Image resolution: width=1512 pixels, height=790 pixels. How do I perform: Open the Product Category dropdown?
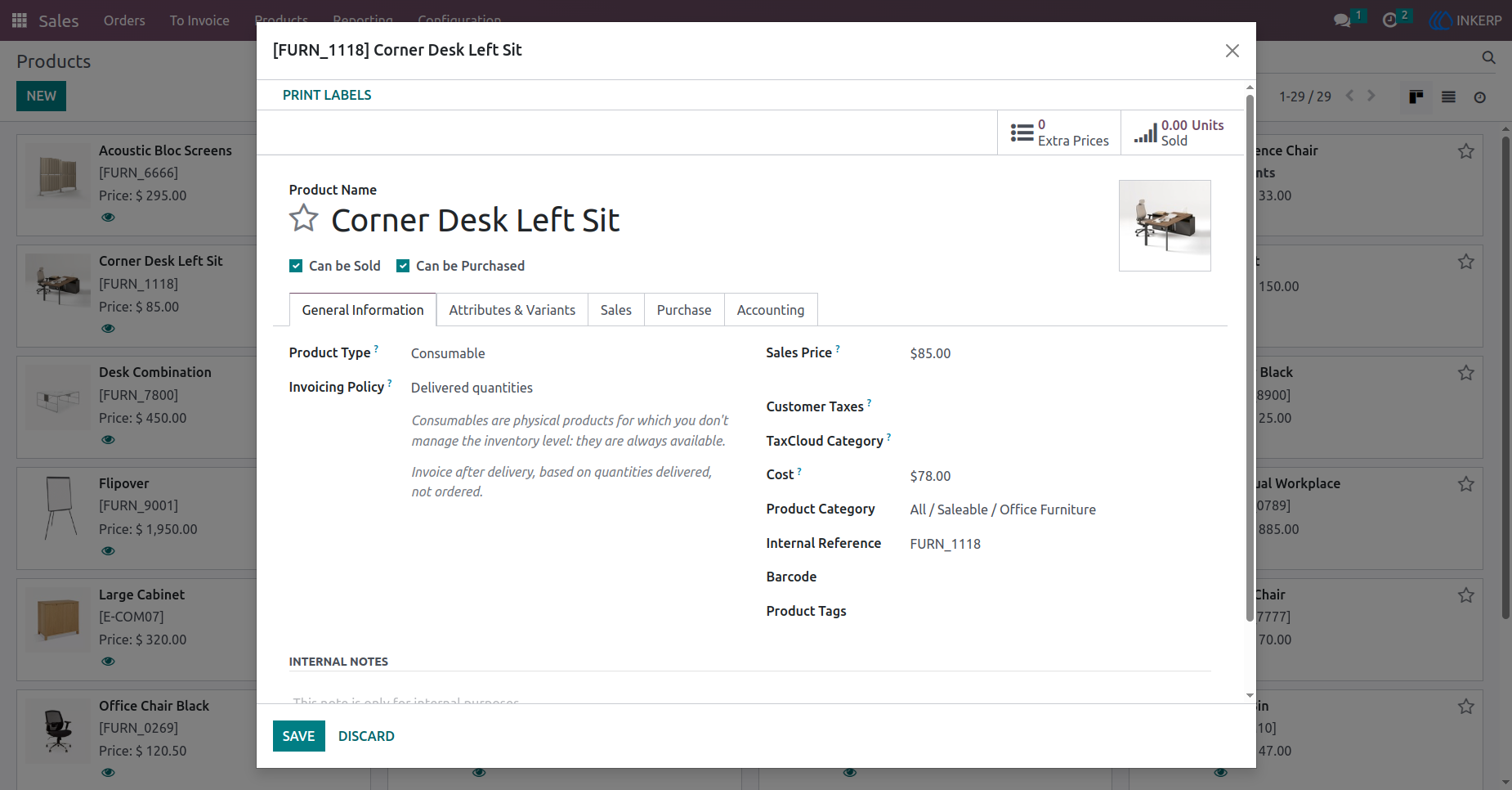pos(1060,509)
